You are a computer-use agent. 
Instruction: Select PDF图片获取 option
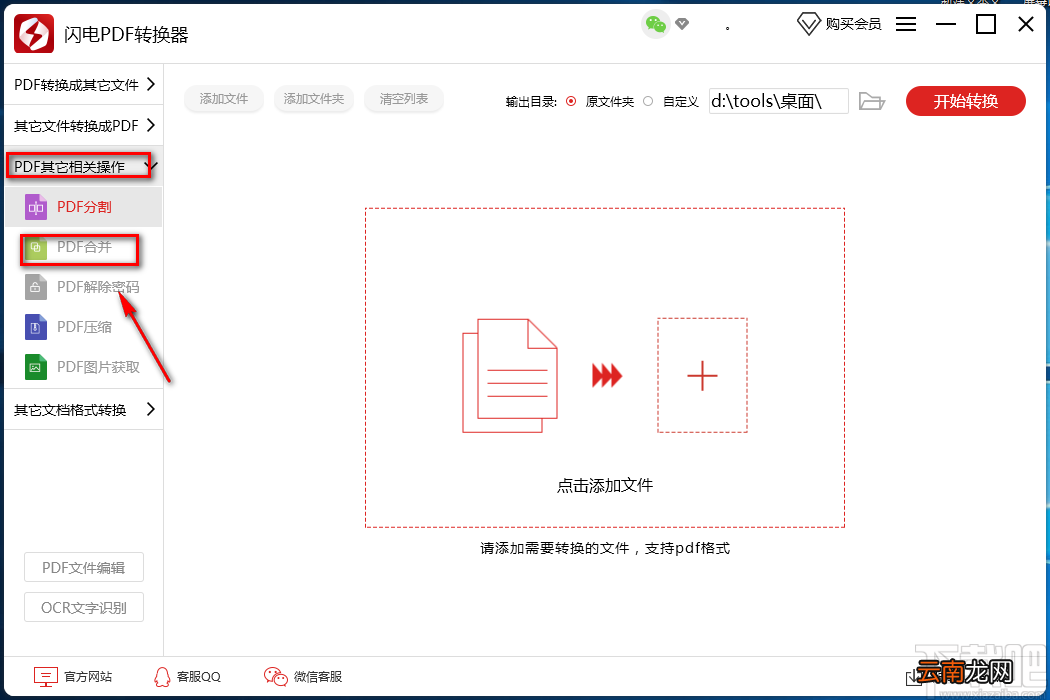pos(84,367)
